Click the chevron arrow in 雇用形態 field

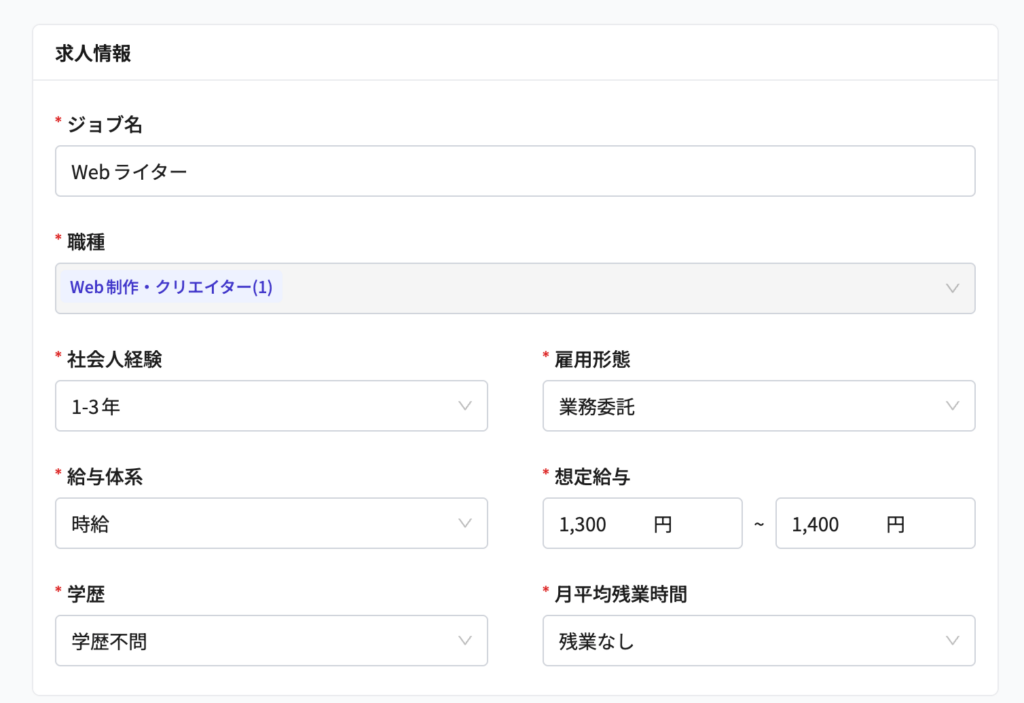coord(952,406)
